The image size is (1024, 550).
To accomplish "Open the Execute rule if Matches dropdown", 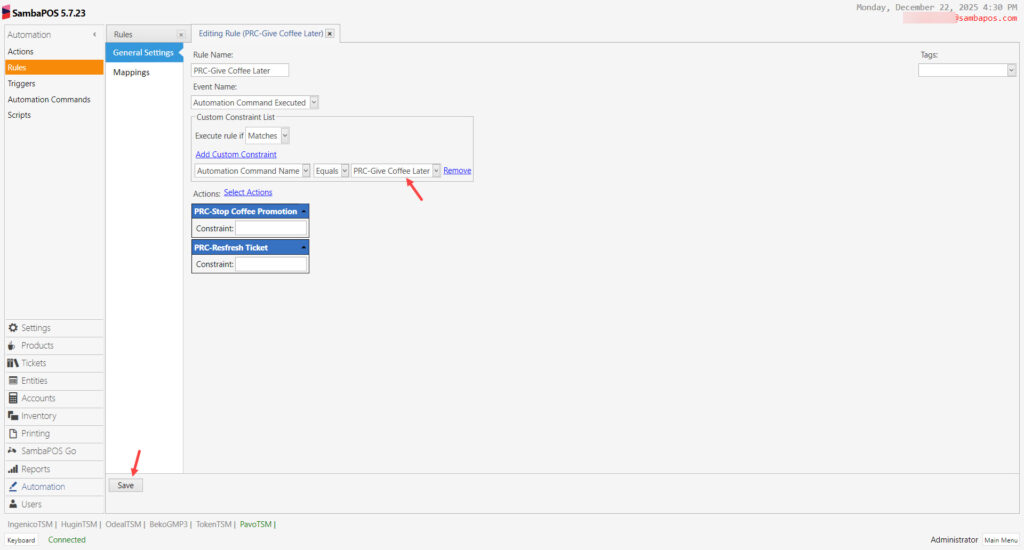I will [285, 135].
